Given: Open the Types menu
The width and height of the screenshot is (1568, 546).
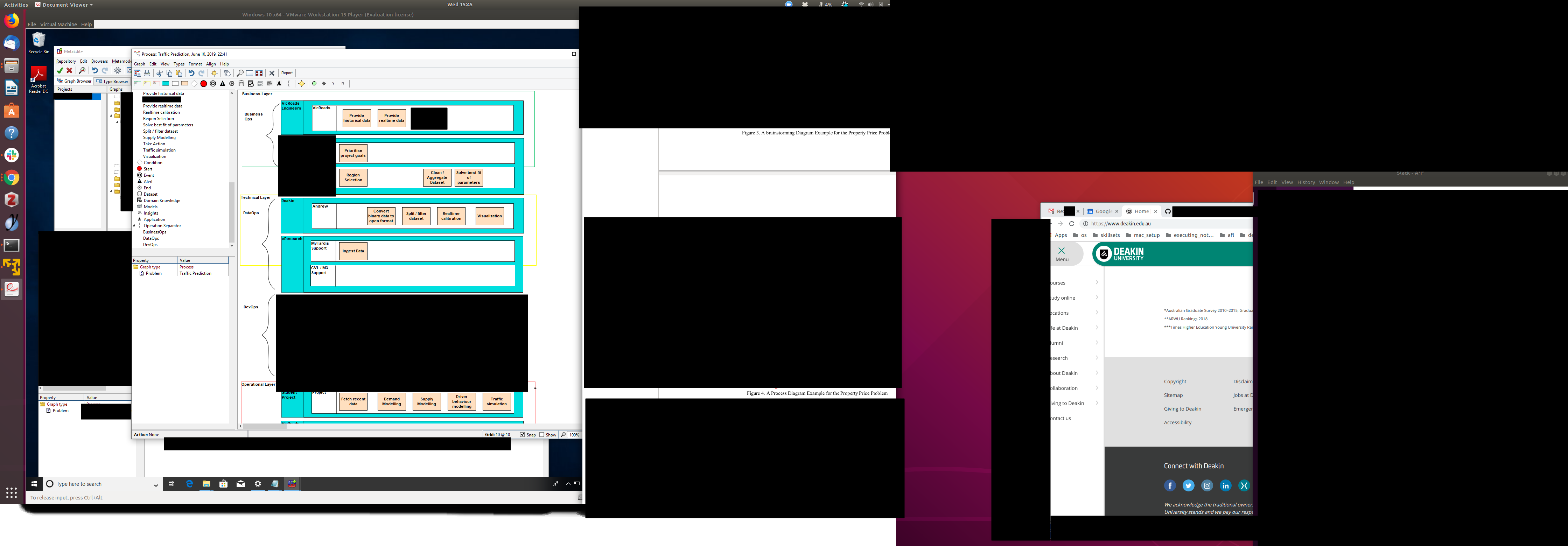Looking at the screenshot, I should pos(178,64).
